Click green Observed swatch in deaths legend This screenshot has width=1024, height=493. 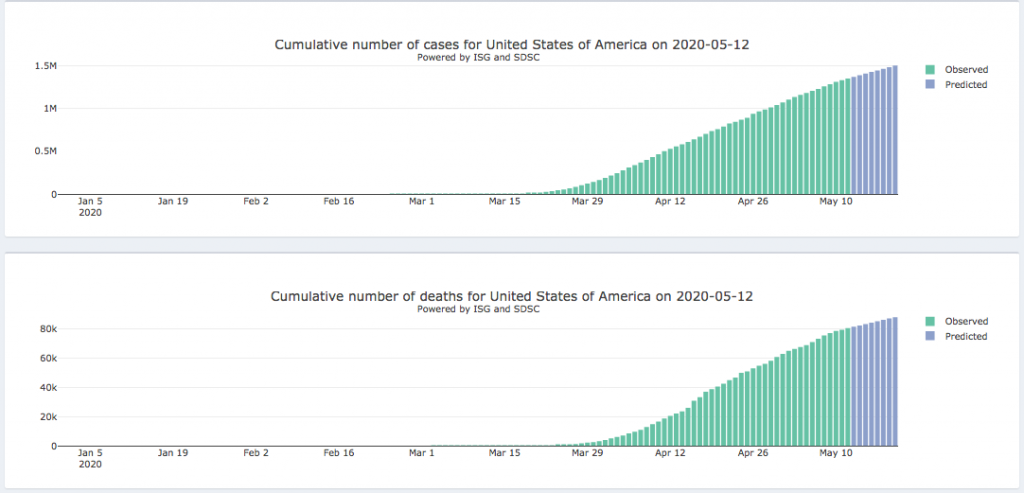(x=930, y=321)
